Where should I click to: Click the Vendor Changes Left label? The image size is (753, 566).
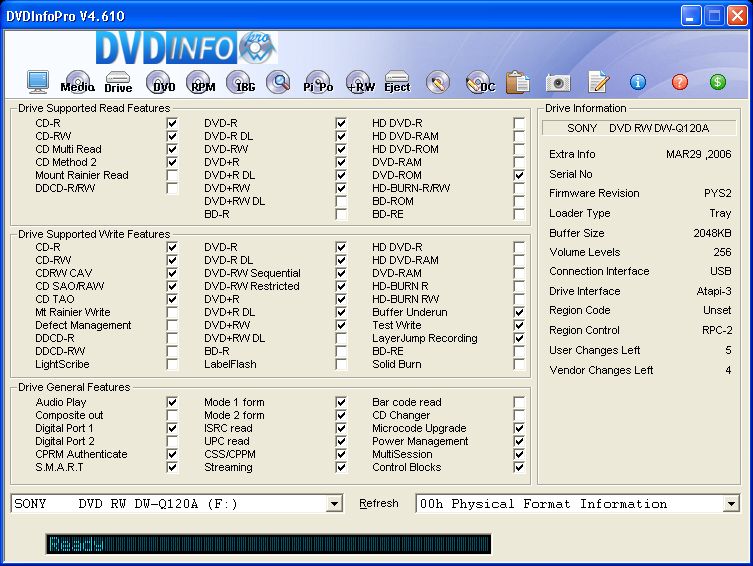pos(601,371)
